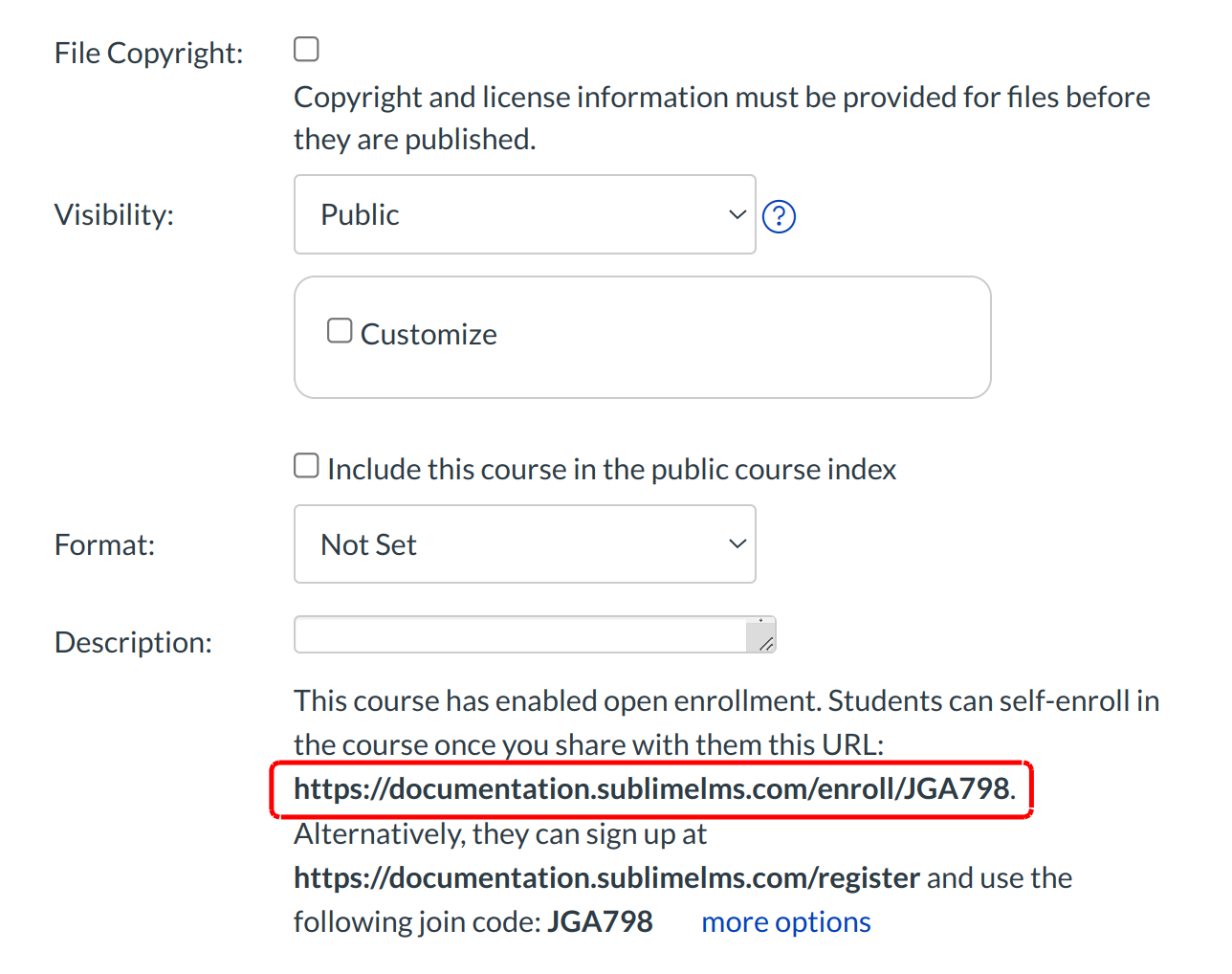
Task: Expand the Format dropdown showing Not Set
Action: coord(524,543)
